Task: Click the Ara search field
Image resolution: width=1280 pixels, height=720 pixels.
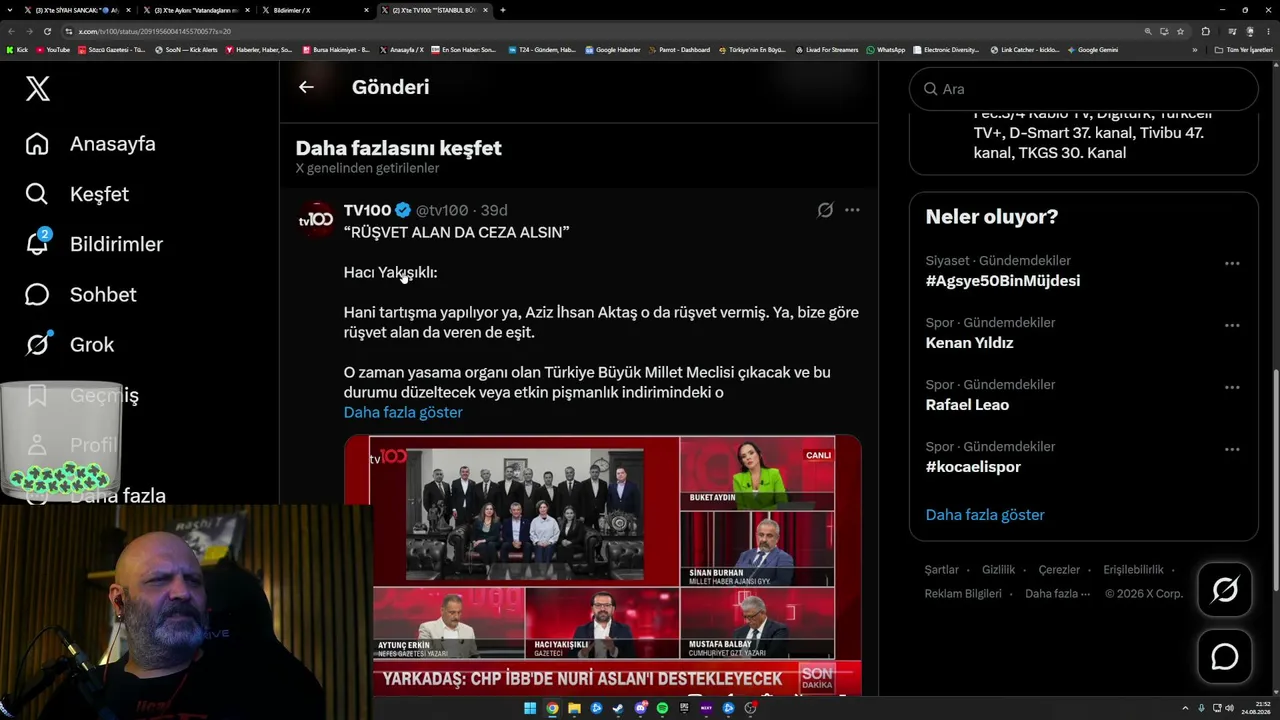Action: (1084, 89)
